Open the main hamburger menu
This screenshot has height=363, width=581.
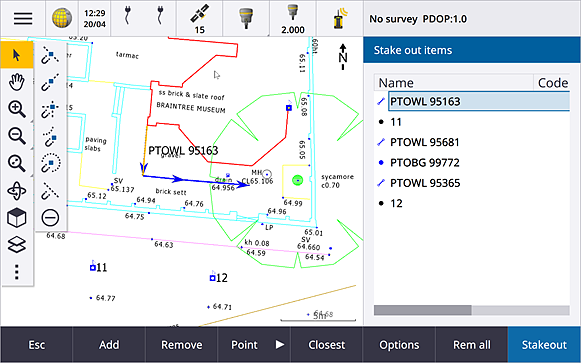tap(23, 18)
